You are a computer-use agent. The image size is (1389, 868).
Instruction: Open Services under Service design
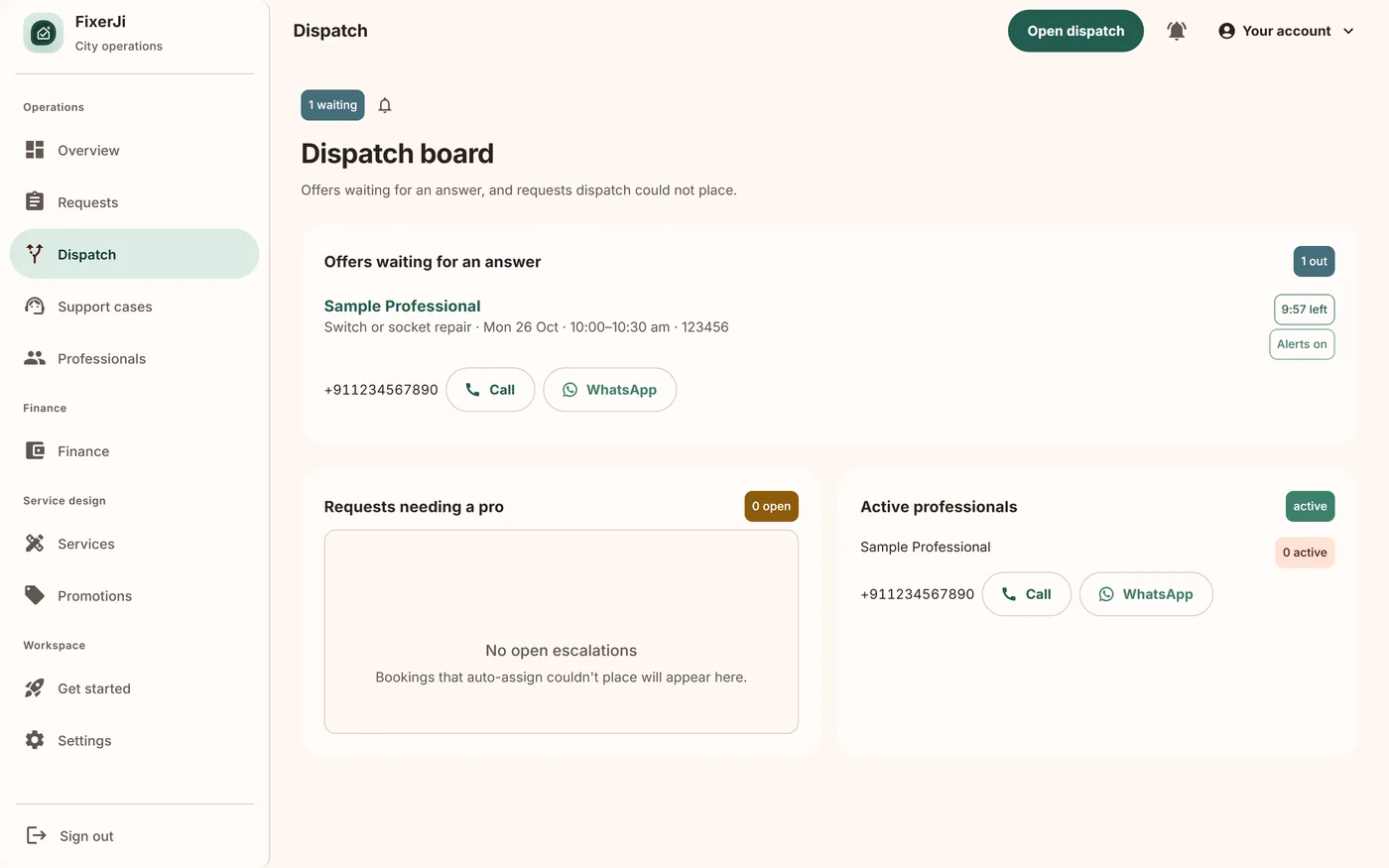(135, 544)
